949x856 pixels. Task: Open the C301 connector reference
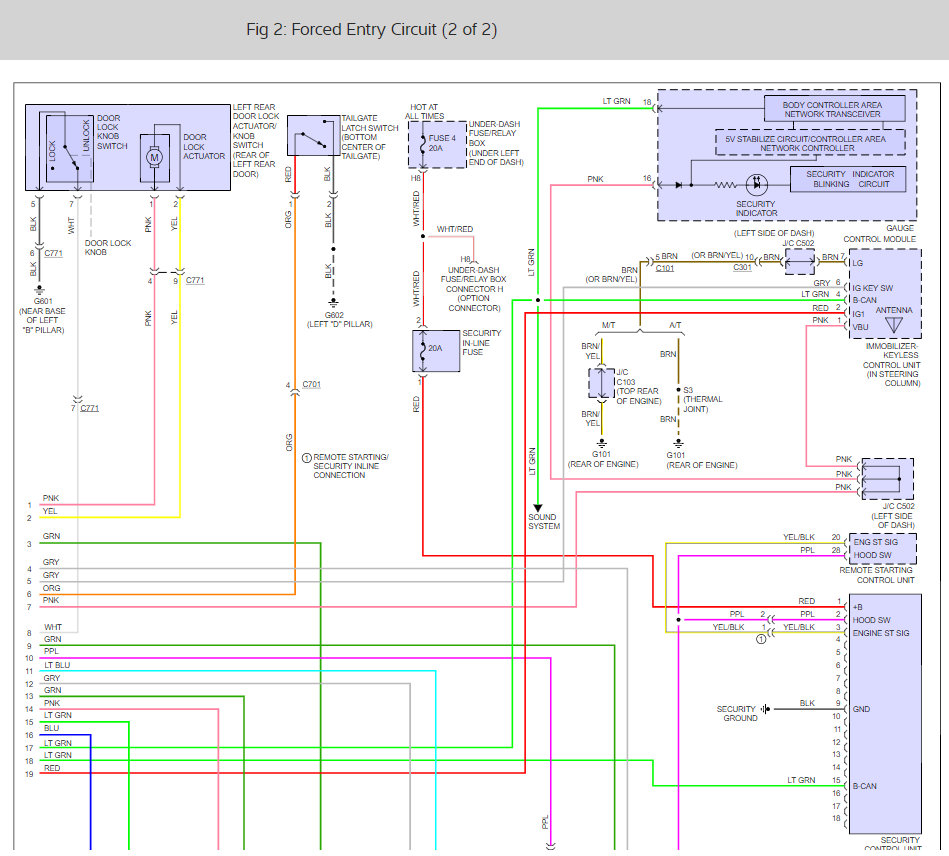point(743,268)
